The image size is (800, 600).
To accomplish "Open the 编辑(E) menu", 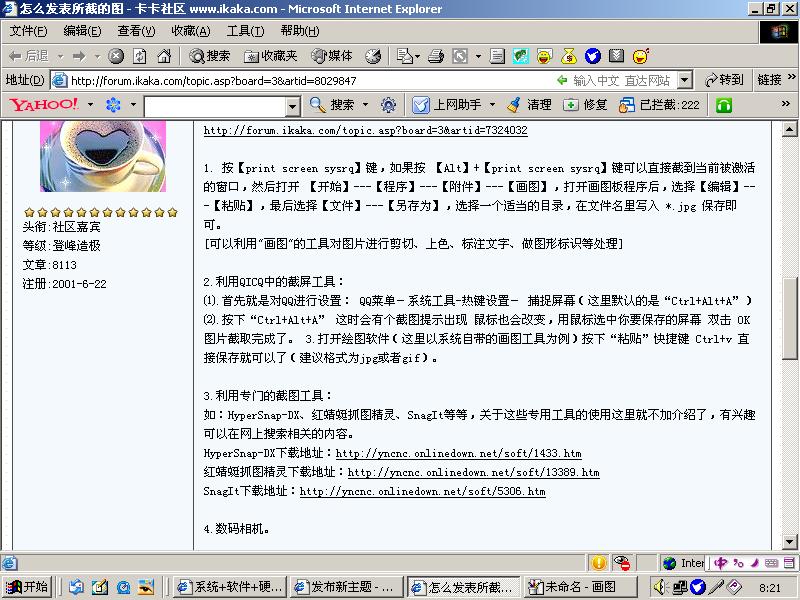I will pos(82,31).
